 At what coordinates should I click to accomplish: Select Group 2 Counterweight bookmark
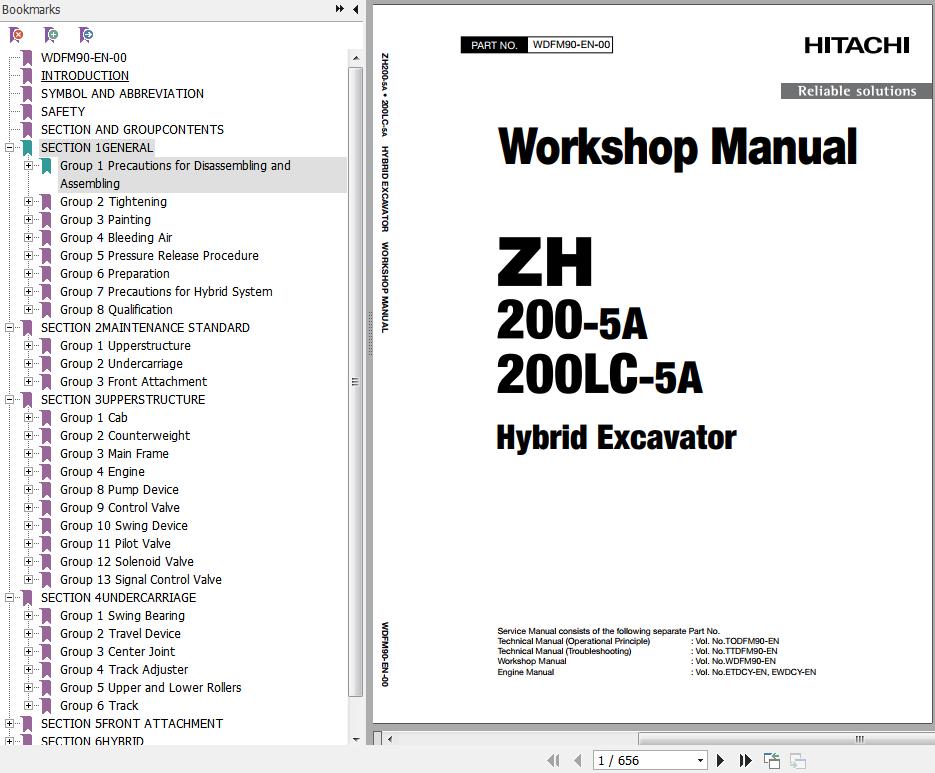coord(125,436)
